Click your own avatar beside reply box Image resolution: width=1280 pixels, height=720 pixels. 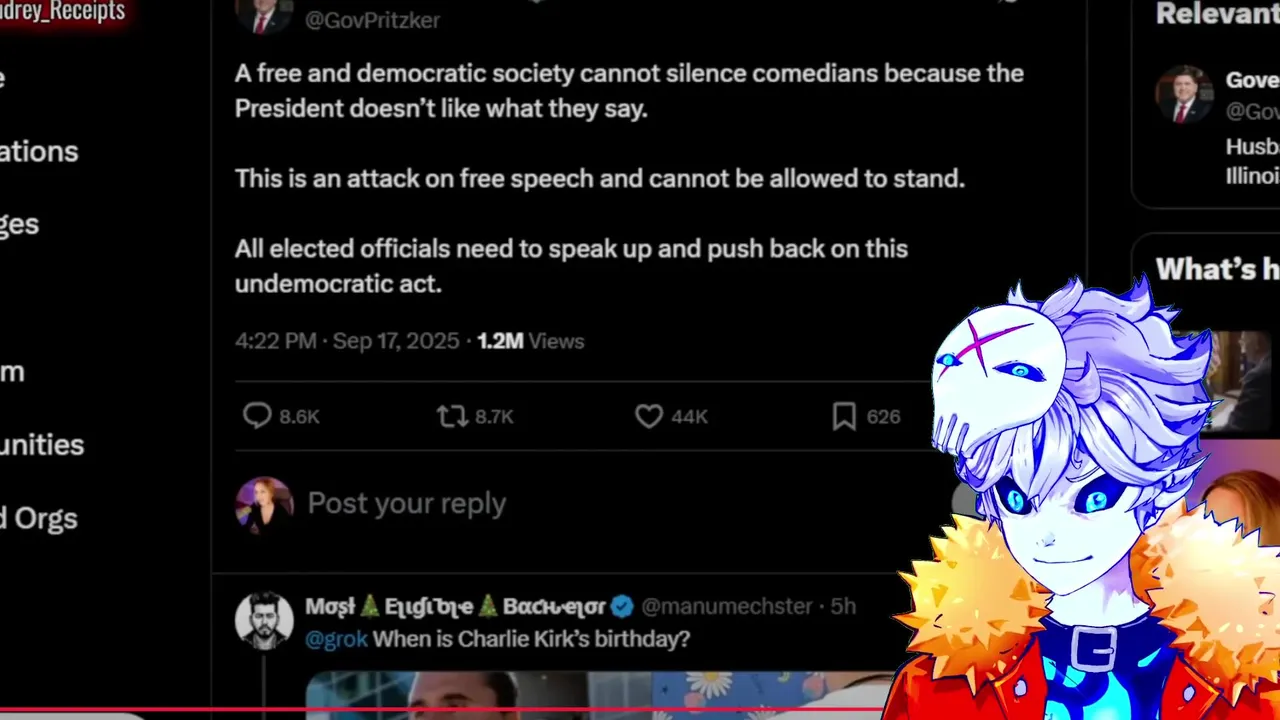click(x=264, y=505)
